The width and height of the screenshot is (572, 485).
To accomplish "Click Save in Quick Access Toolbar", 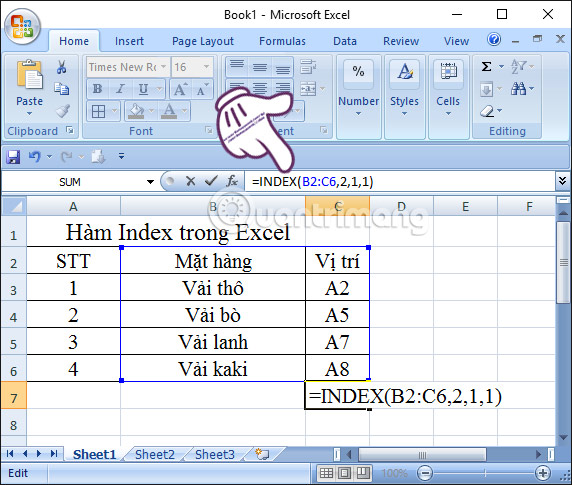I will [x=13, y=157].
